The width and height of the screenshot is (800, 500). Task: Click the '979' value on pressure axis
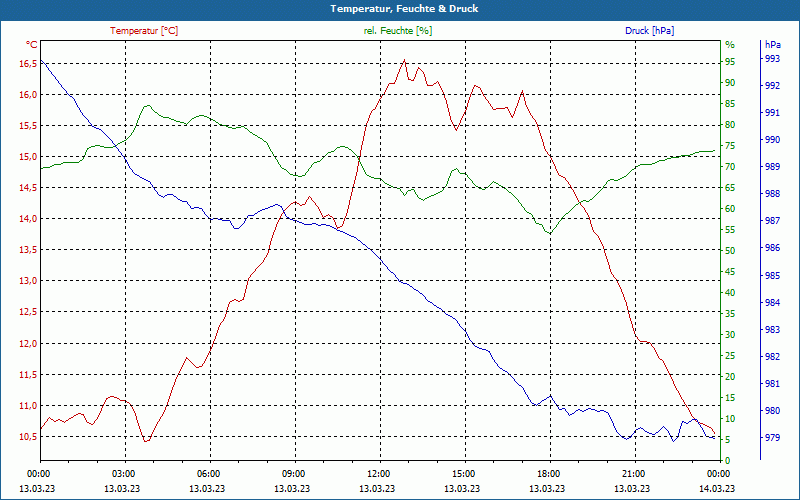coord(772,438)
